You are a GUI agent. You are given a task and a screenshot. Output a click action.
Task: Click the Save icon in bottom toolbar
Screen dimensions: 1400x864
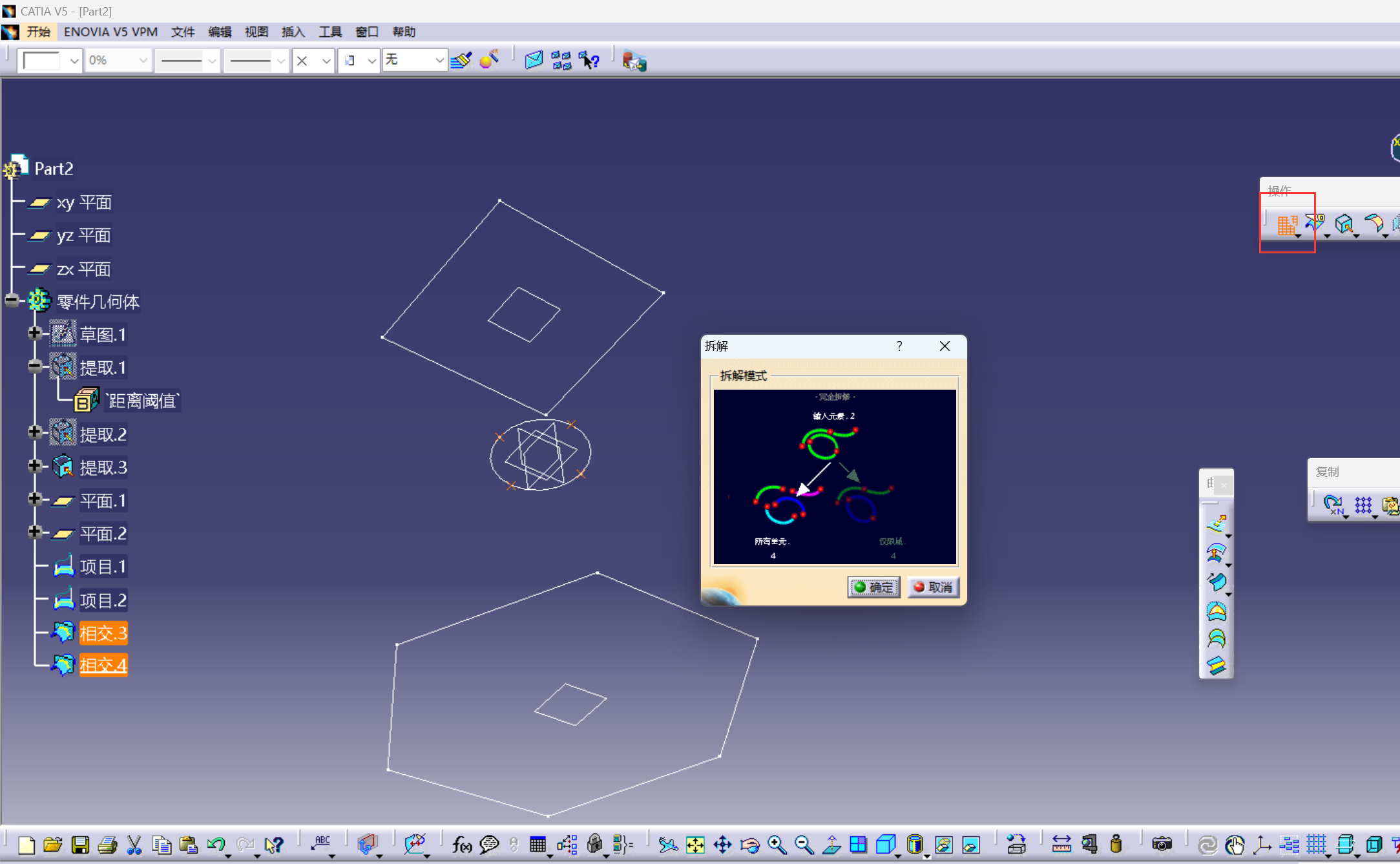tap(80, 845)
